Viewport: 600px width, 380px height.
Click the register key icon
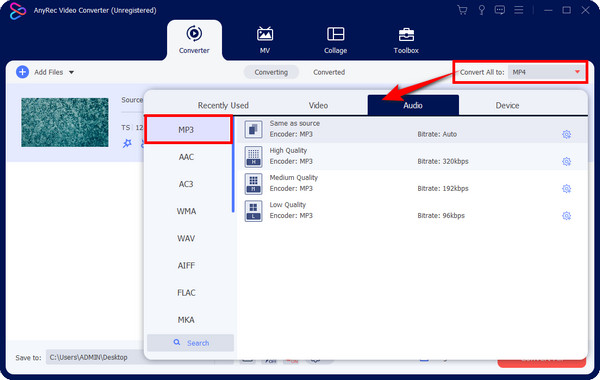click(481, 10)
